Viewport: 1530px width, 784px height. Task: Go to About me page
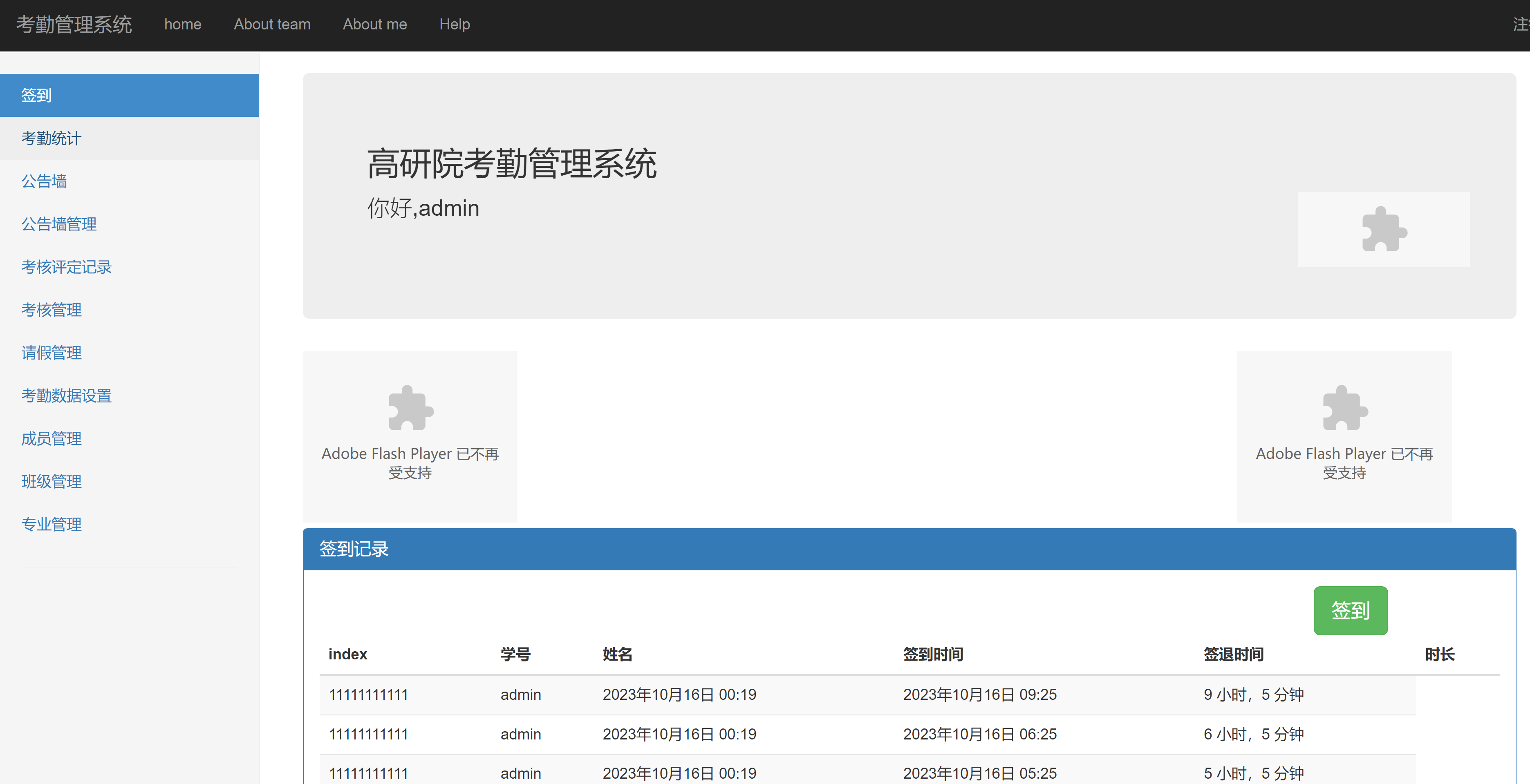(375, 25)
